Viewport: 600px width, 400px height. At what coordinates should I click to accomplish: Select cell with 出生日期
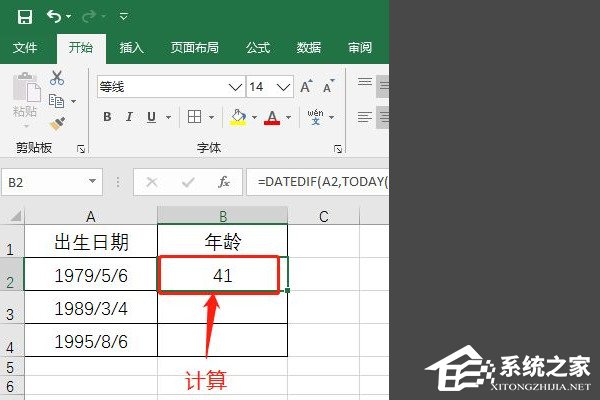click(x=91, y=241)
